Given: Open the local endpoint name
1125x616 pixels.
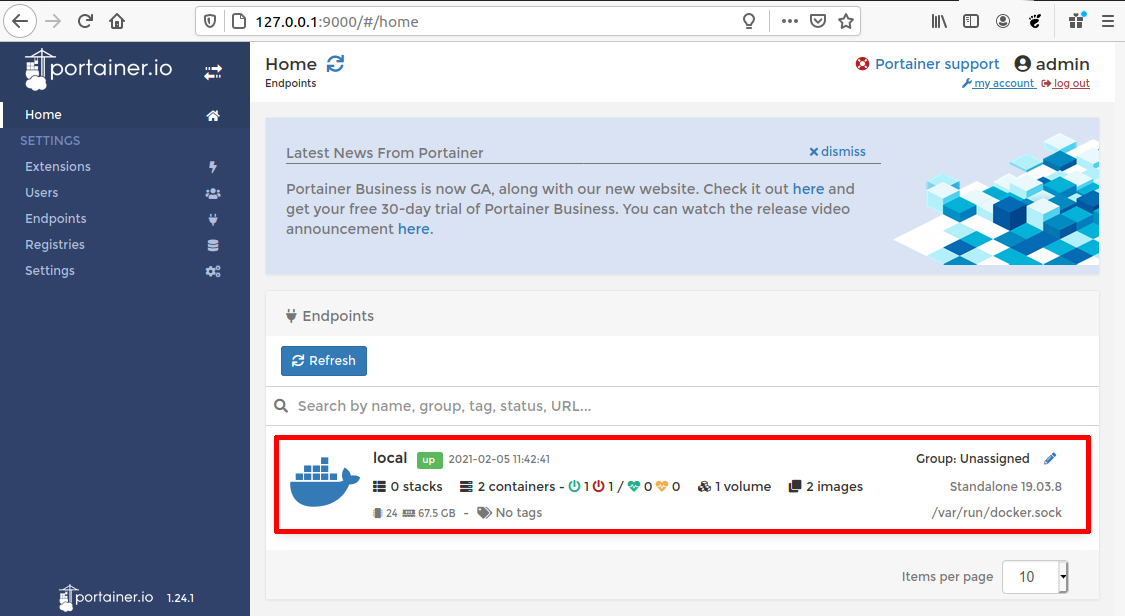Looking at the screenshot, I should coord(390,458).
